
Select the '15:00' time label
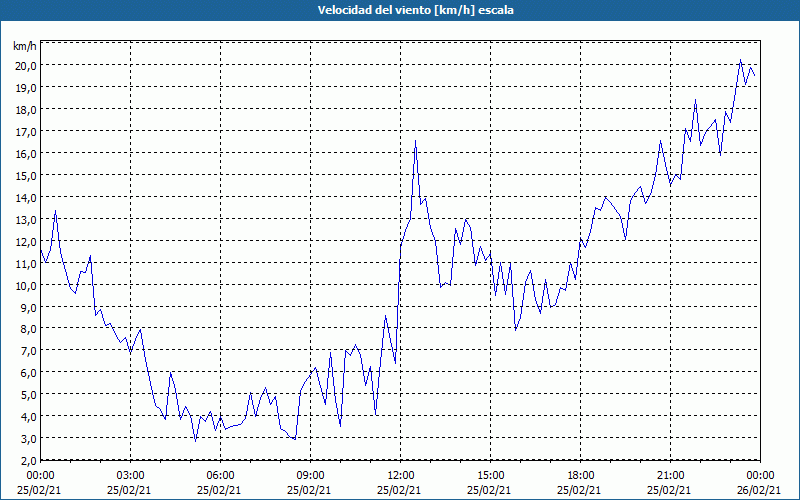click(490, 476)
